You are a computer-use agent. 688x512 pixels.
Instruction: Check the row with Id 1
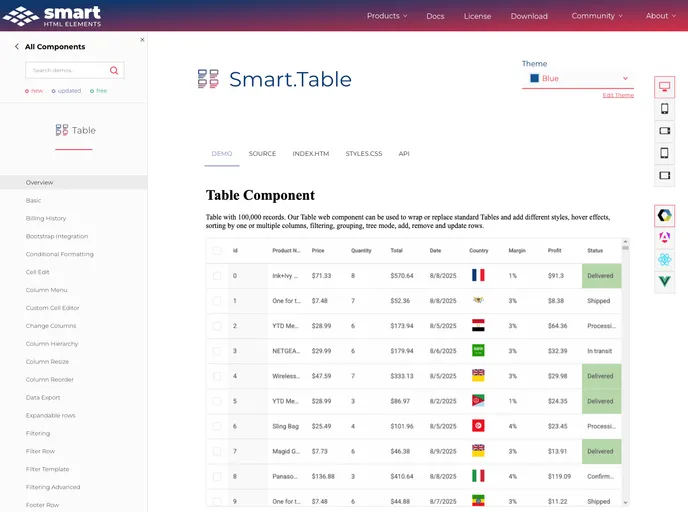point(217,301)
